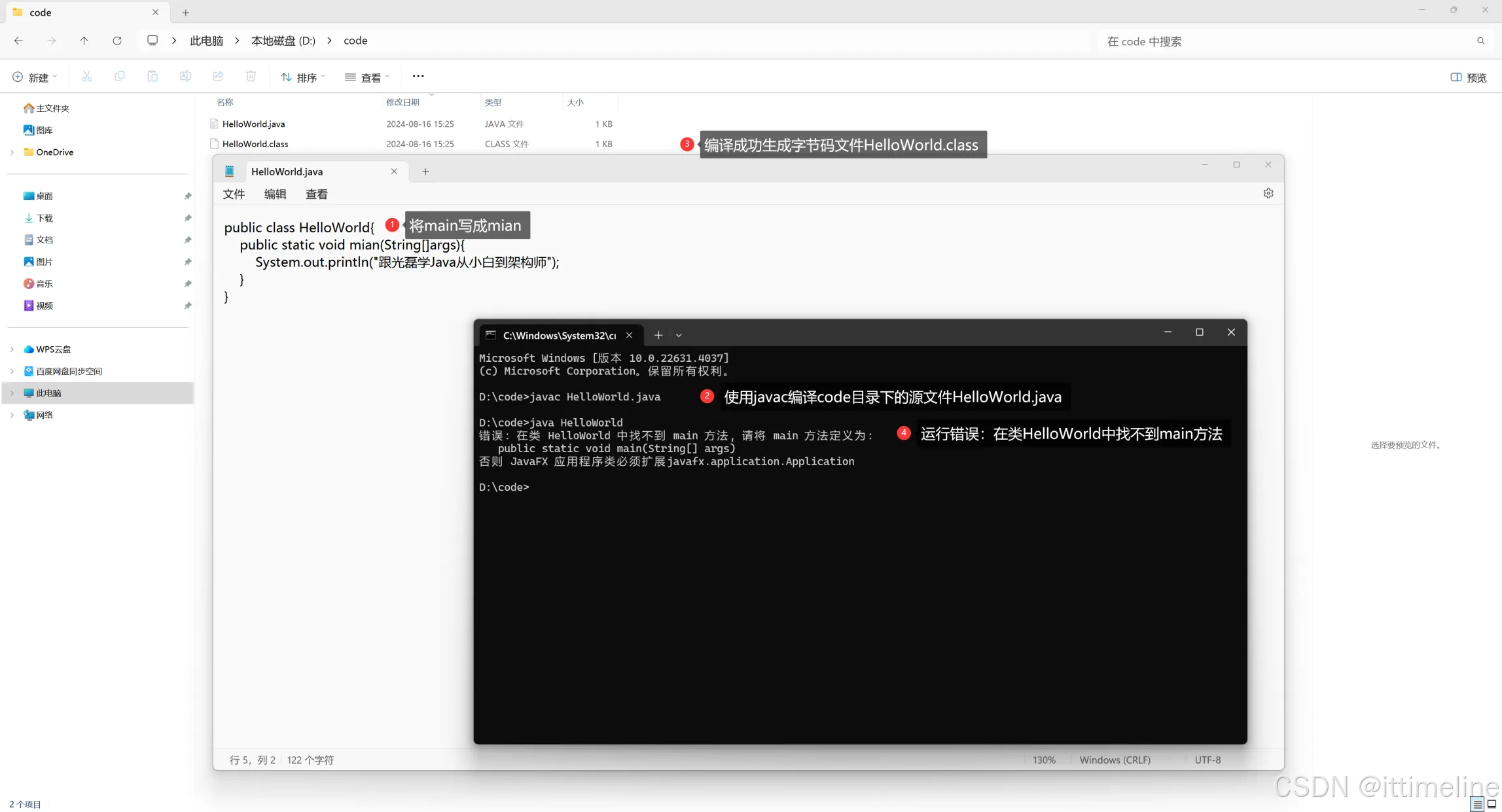The image size is (1502, 812).
Task: Click the New item button
Action: (x=35, y=77)
